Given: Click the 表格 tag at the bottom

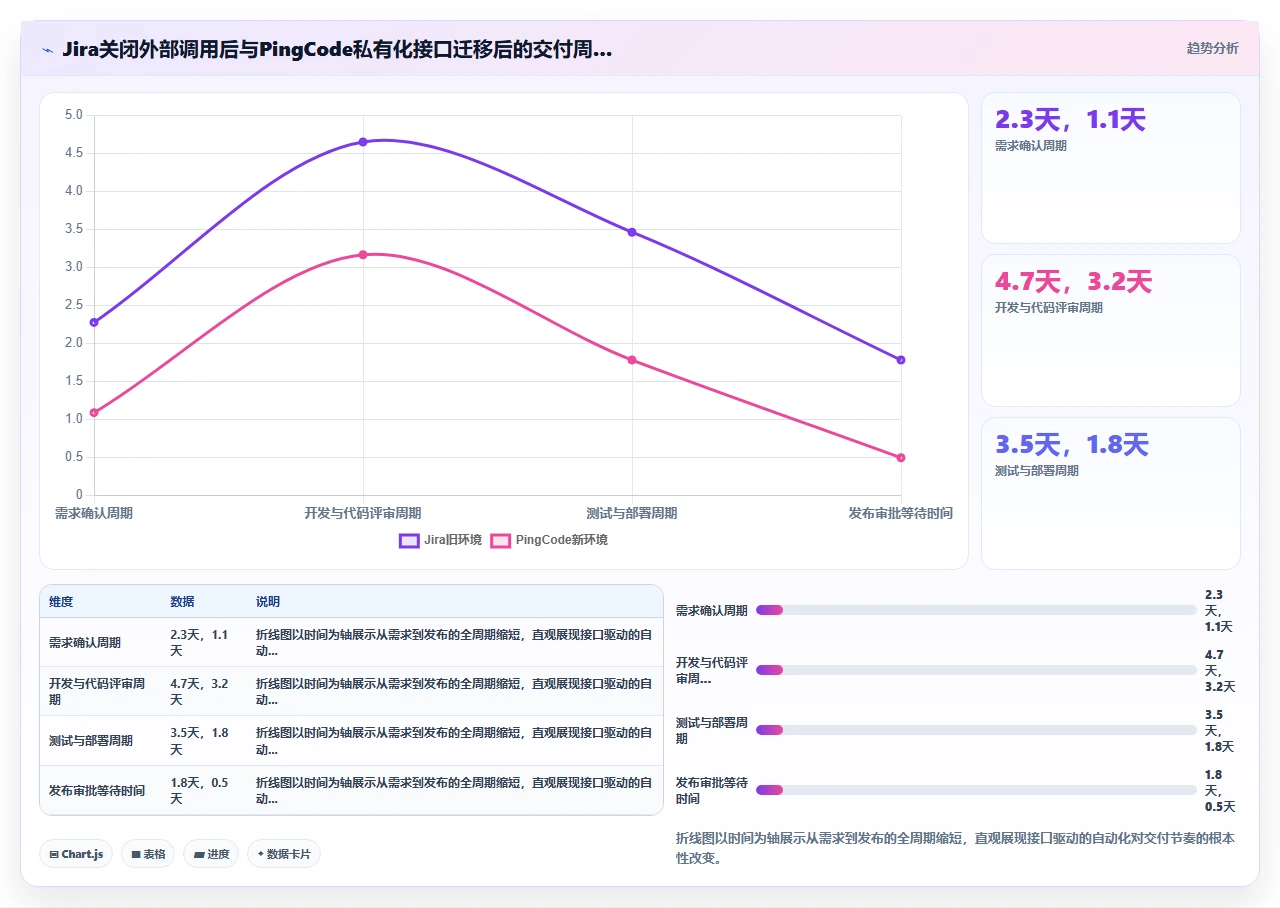Looking at the screenshot, I should 148,854.
